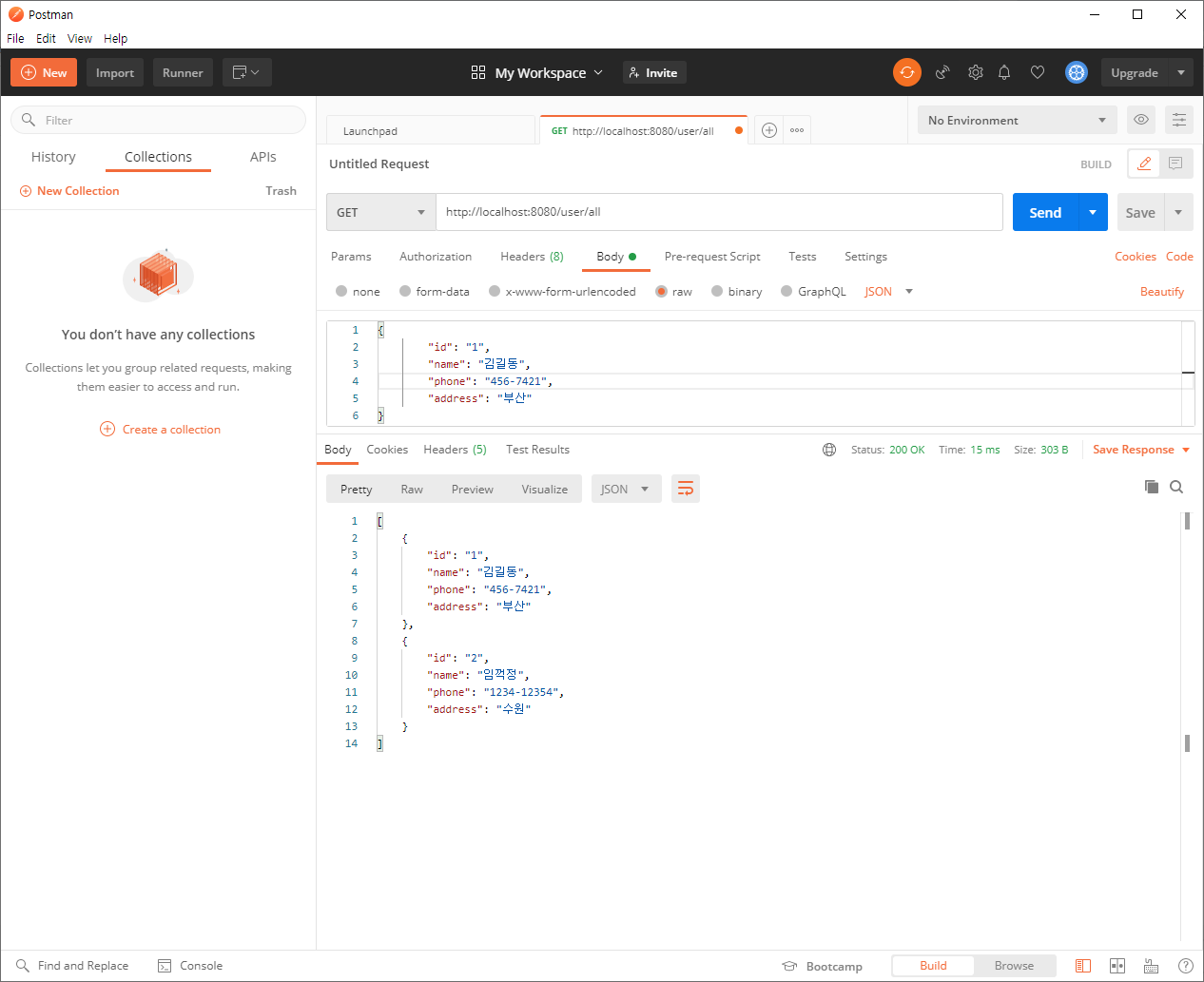Toggle sidebar icon in status bar
This screenshot has height=982, width=1204.
[1083, 966]
